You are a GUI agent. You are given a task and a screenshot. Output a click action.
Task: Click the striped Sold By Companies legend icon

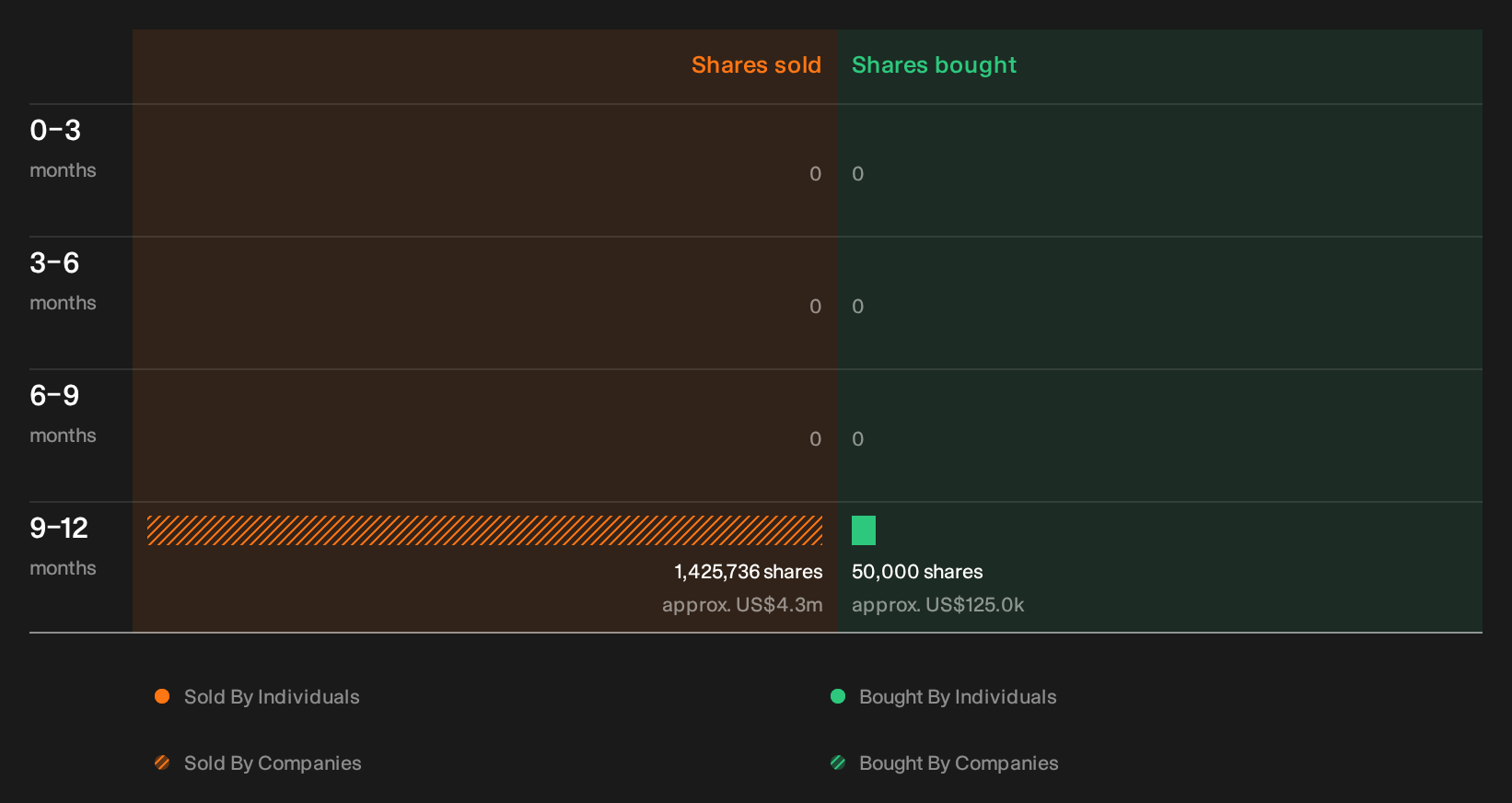tap(162, 762)
